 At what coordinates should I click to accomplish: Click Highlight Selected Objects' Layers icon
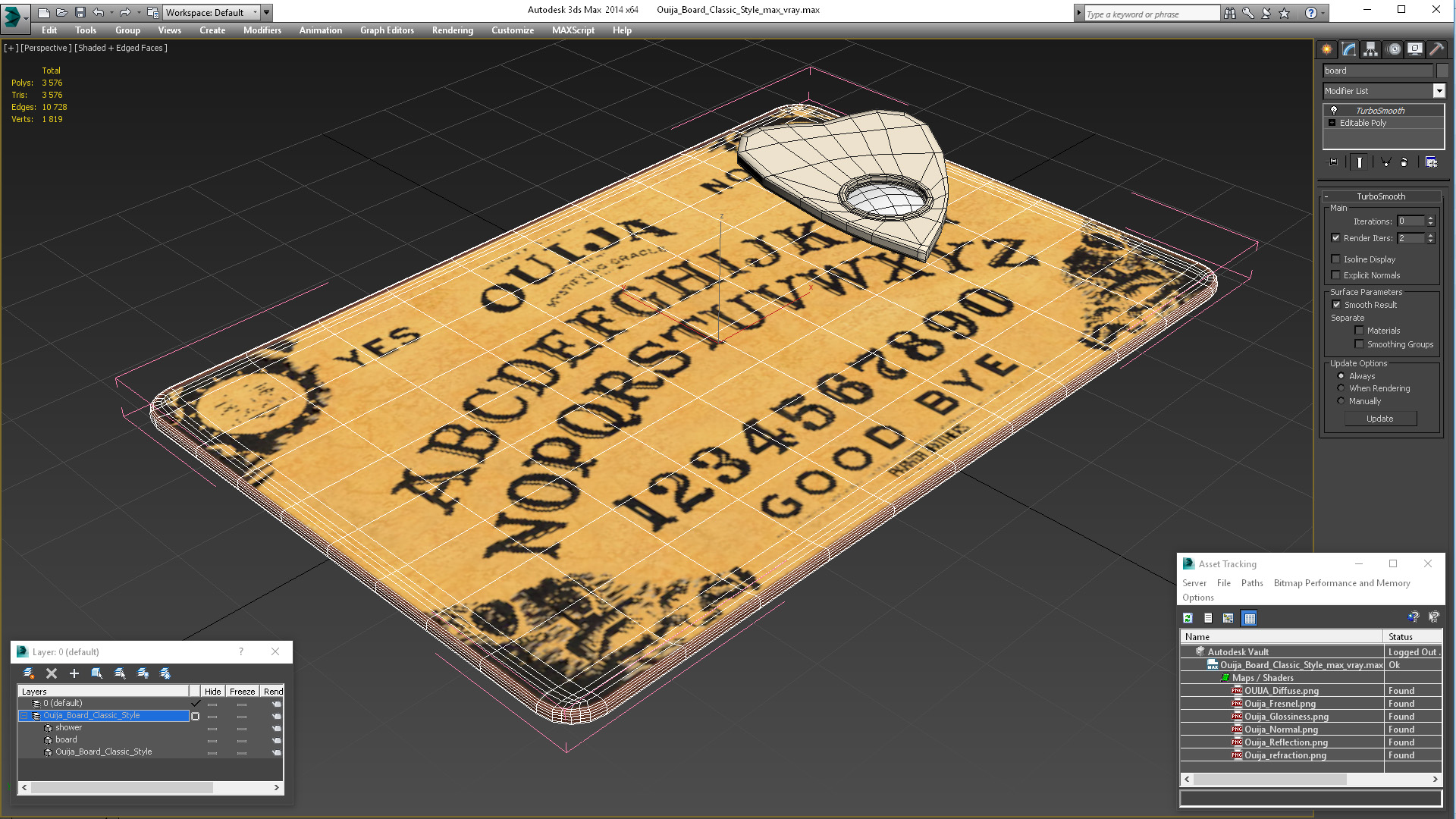click(x=120, y=673)
